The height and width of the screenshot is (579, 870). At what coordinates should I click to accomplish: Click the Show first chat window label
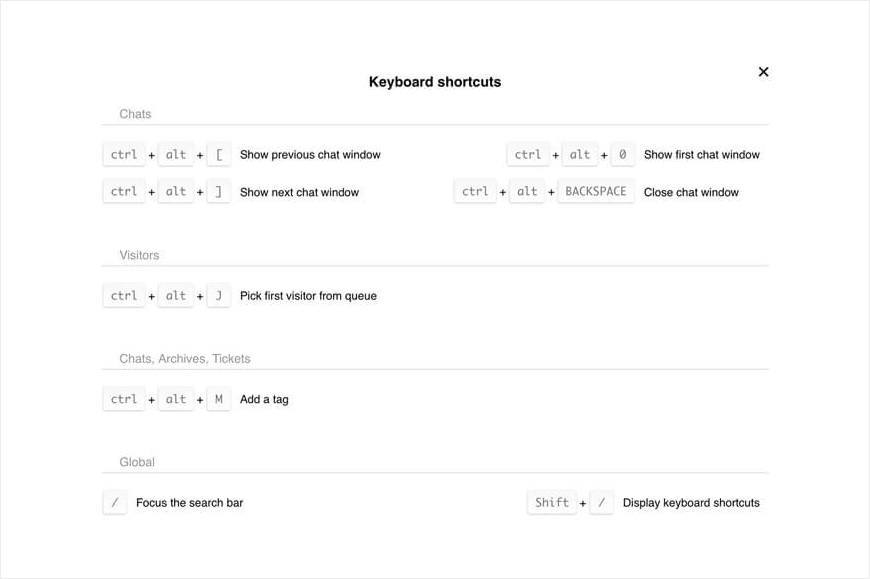pyautogui.click(x=701, y=155)
